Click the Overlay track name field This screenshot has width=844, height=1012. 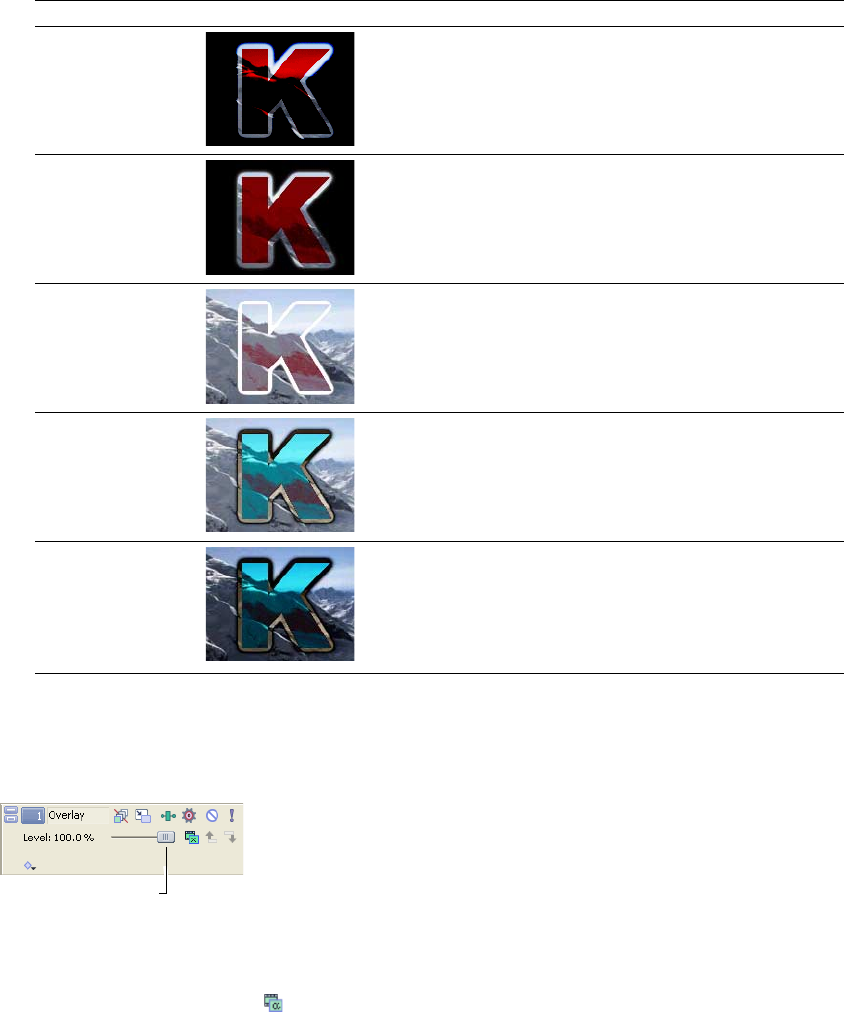pos(77,815)
